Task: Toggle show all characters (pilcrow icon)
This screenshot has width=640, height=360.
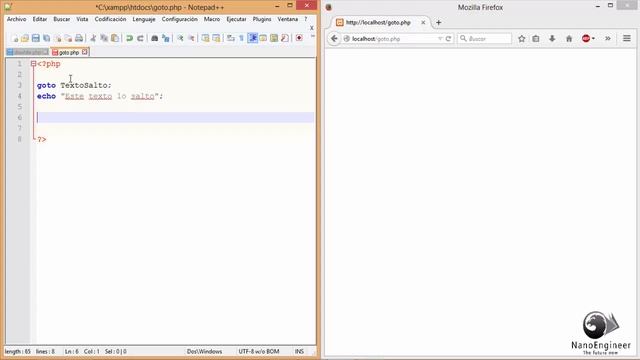Action: coord(241,38)
